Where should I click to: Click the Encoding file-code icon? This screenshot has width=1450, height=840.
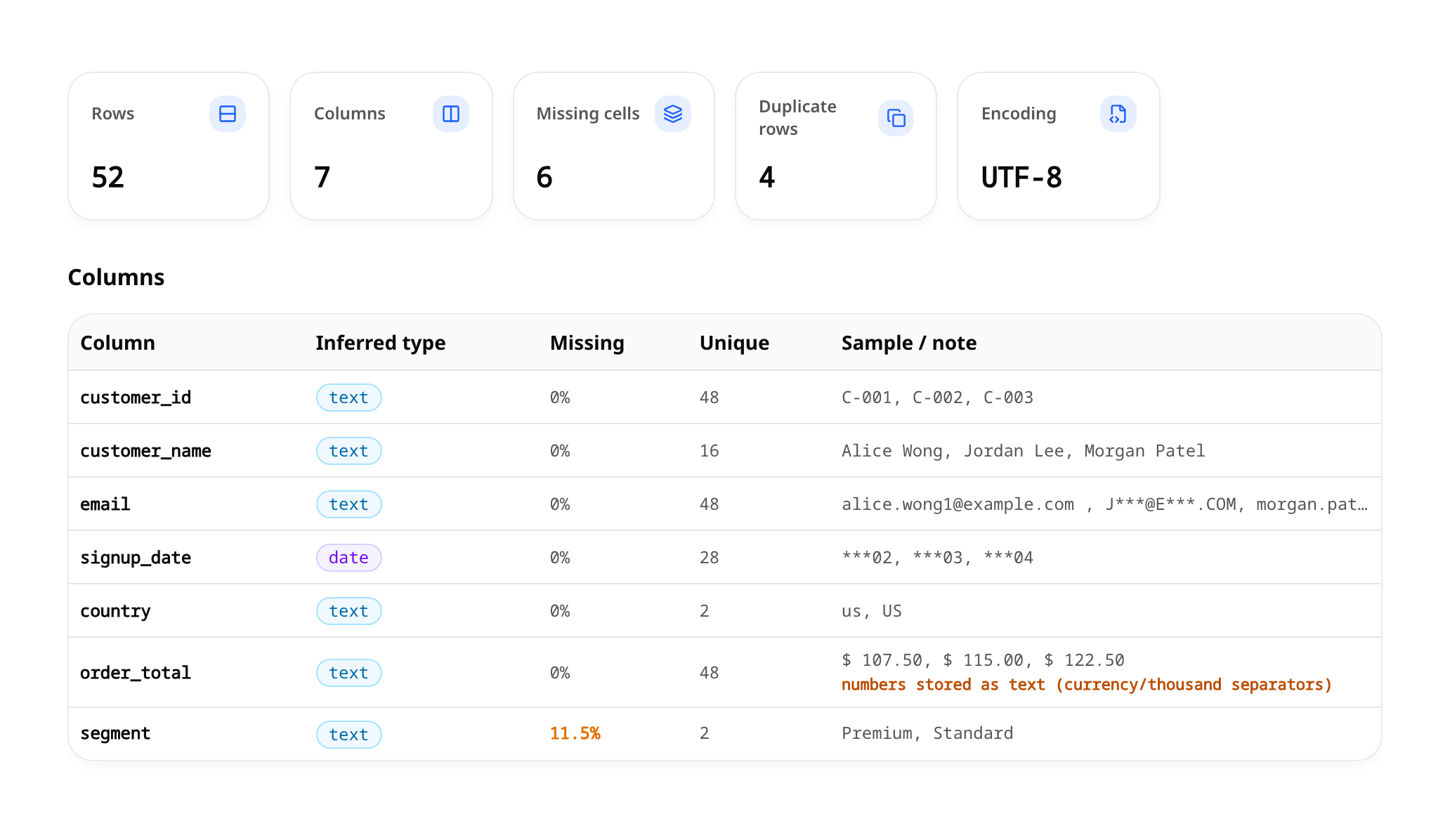click(x=1118, y=114)
